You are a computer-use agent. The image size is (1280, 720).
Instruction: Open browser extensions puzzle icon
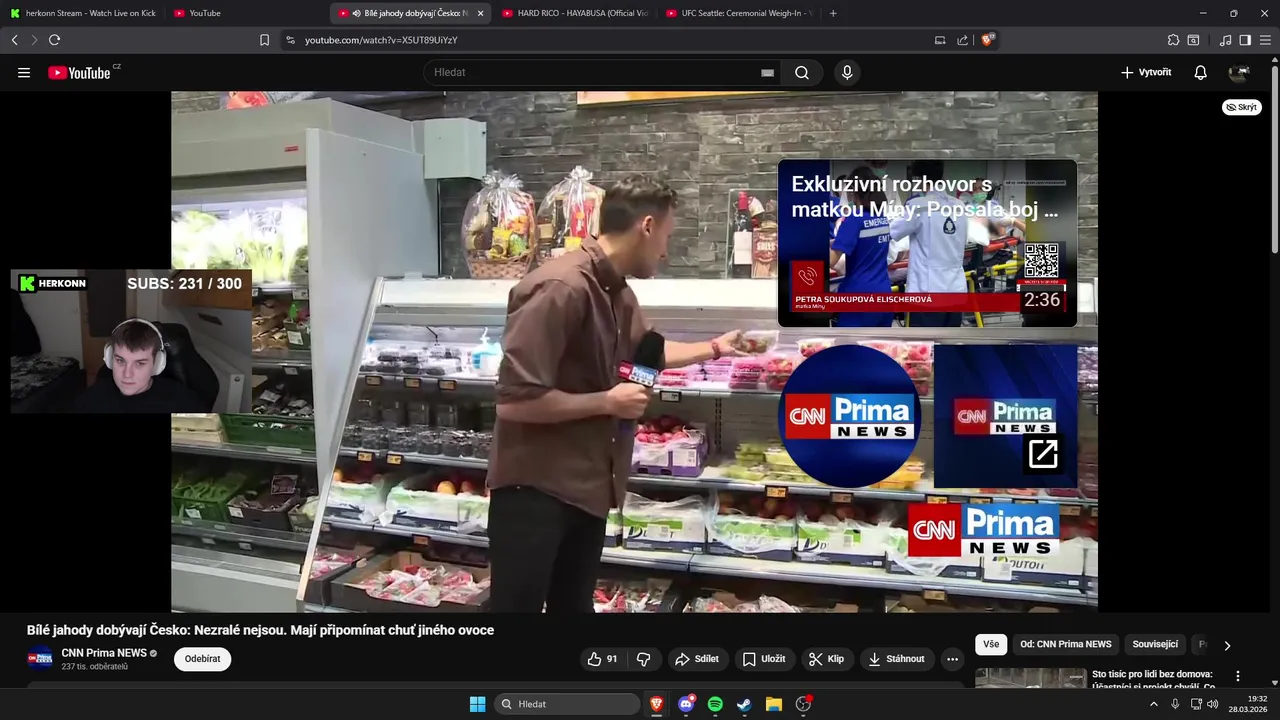[1173, 40]
